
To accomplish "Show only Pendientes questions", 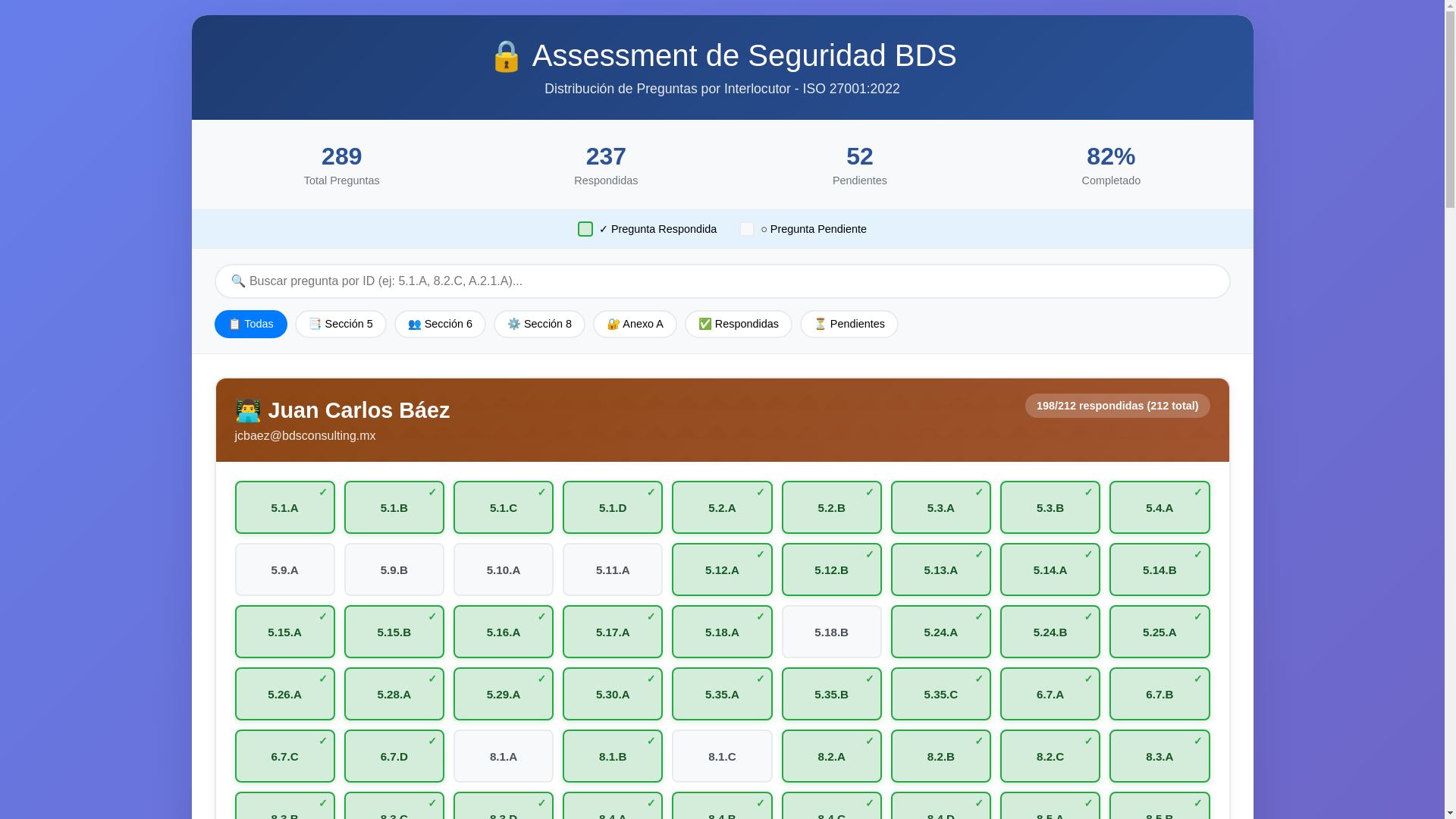I will coord(849,324).
